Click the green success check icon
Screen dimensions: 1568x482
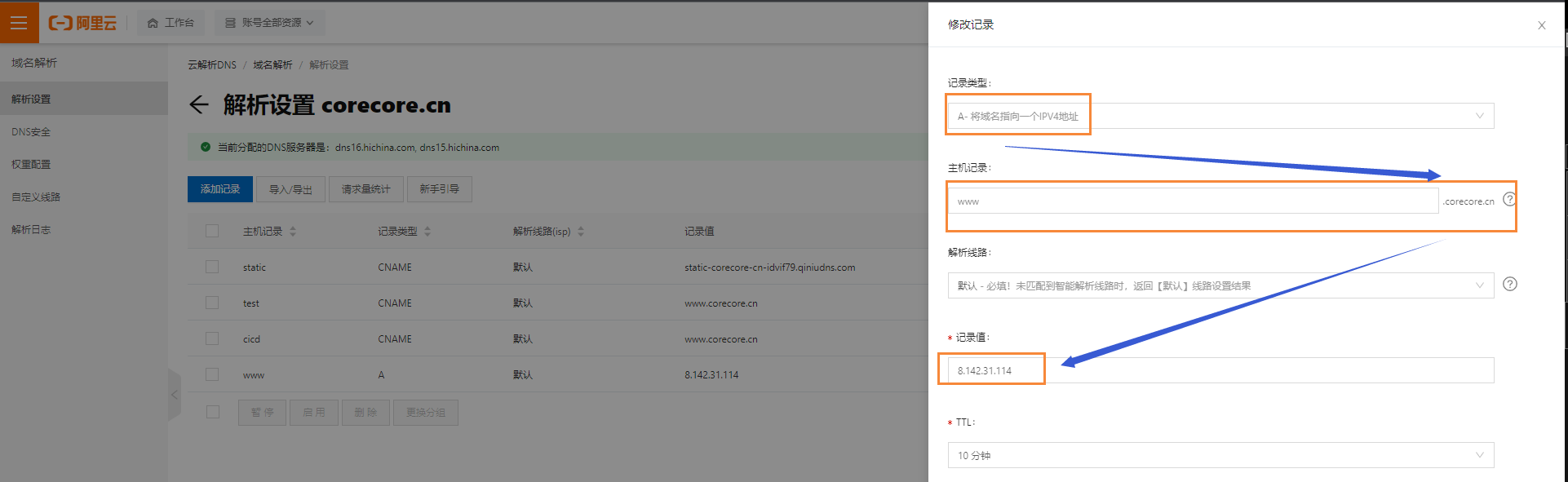tap(206, 147)
